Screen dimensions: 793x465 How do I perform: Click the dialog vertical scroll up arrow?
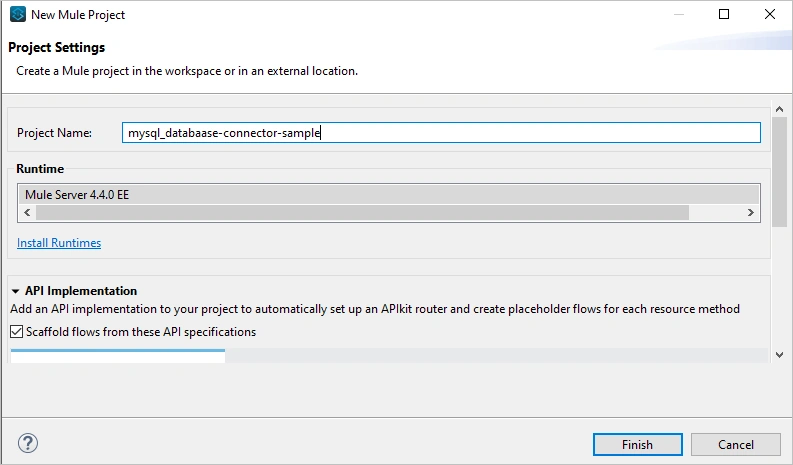779,109
